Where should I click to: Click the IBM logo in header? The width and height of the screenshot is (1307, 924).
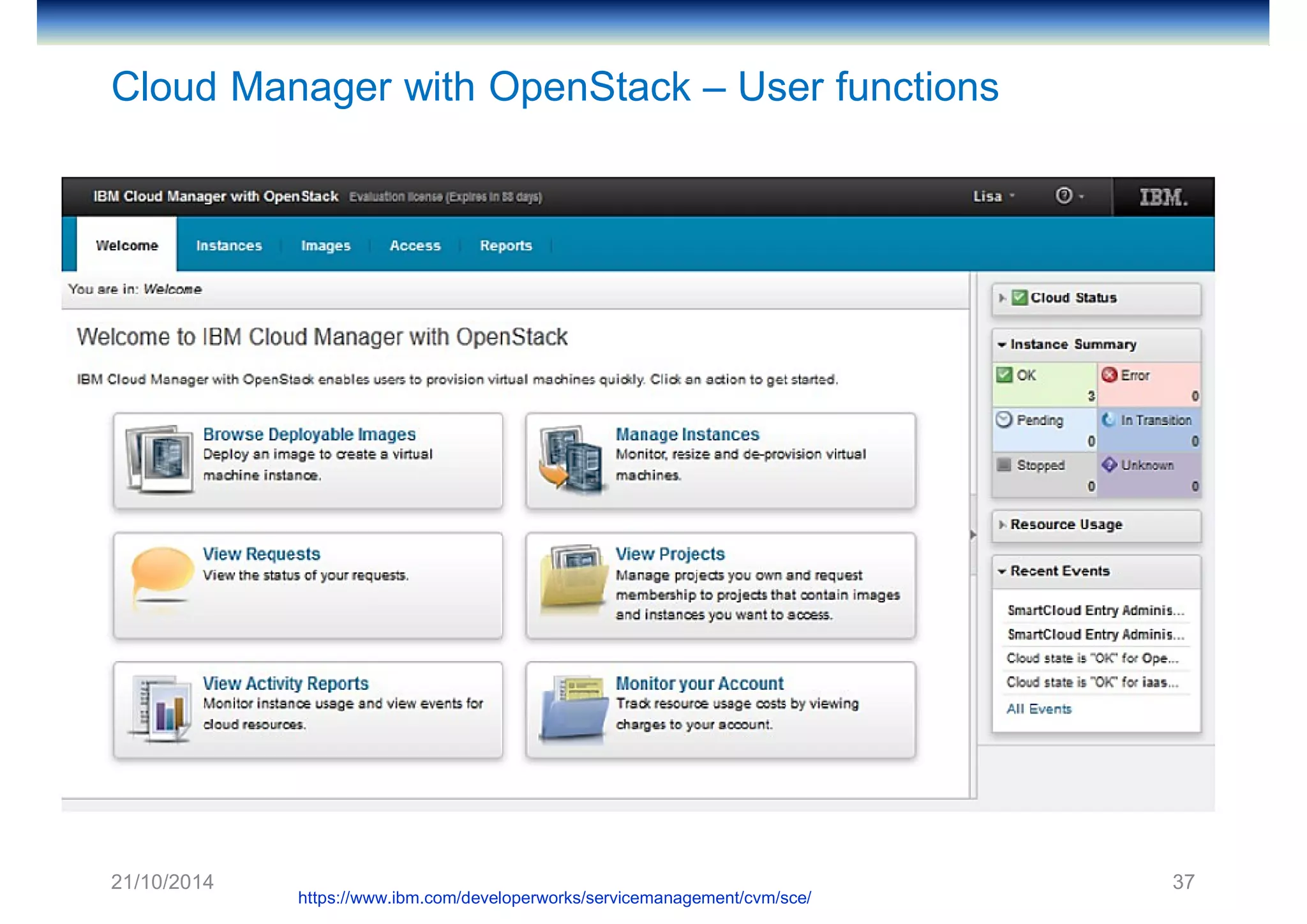click(1163, 197)
